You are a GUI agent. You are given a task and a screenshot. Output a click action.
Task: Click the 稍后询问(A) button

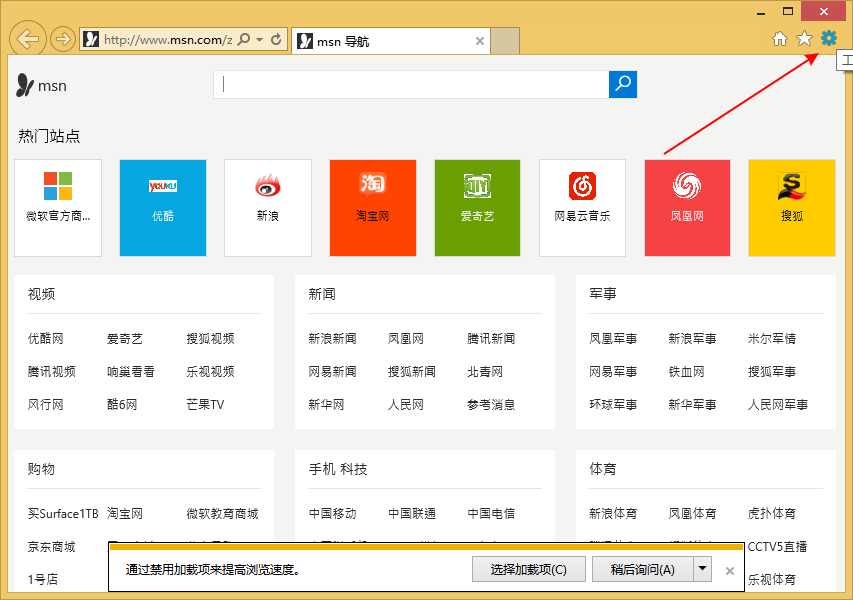(x=642, y=570)
